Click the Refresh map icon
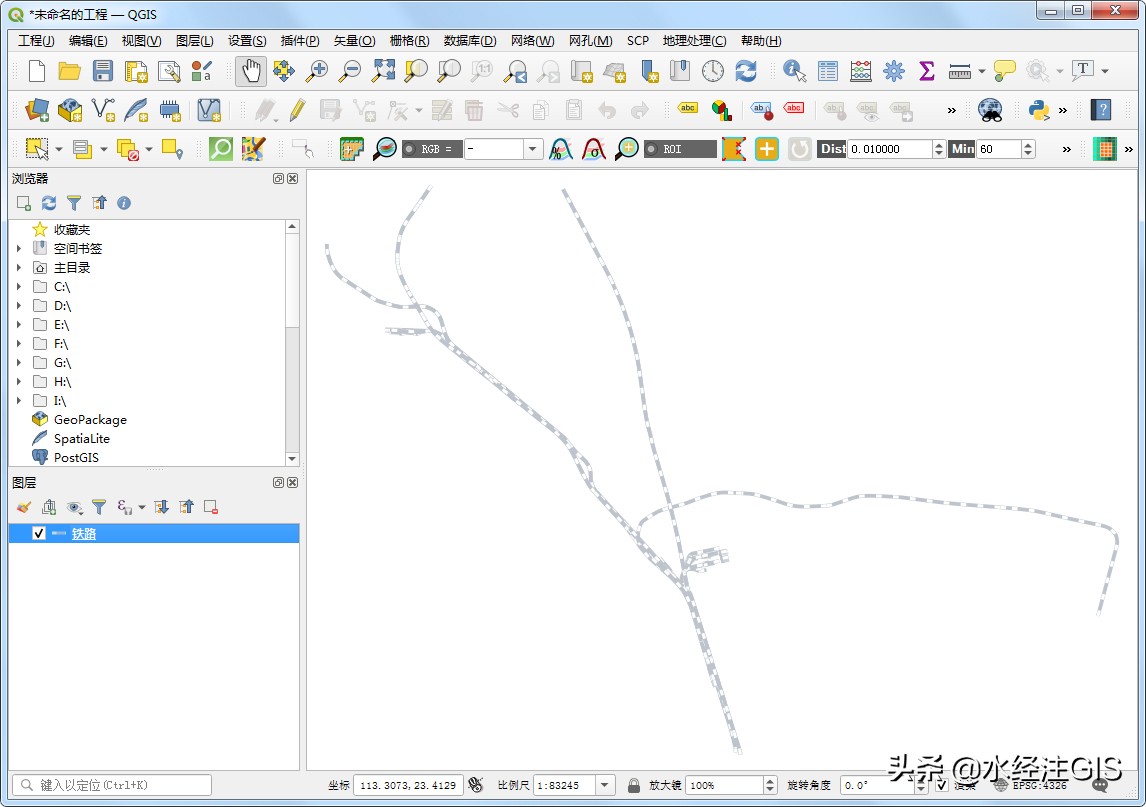 click(x=746, y=71)
